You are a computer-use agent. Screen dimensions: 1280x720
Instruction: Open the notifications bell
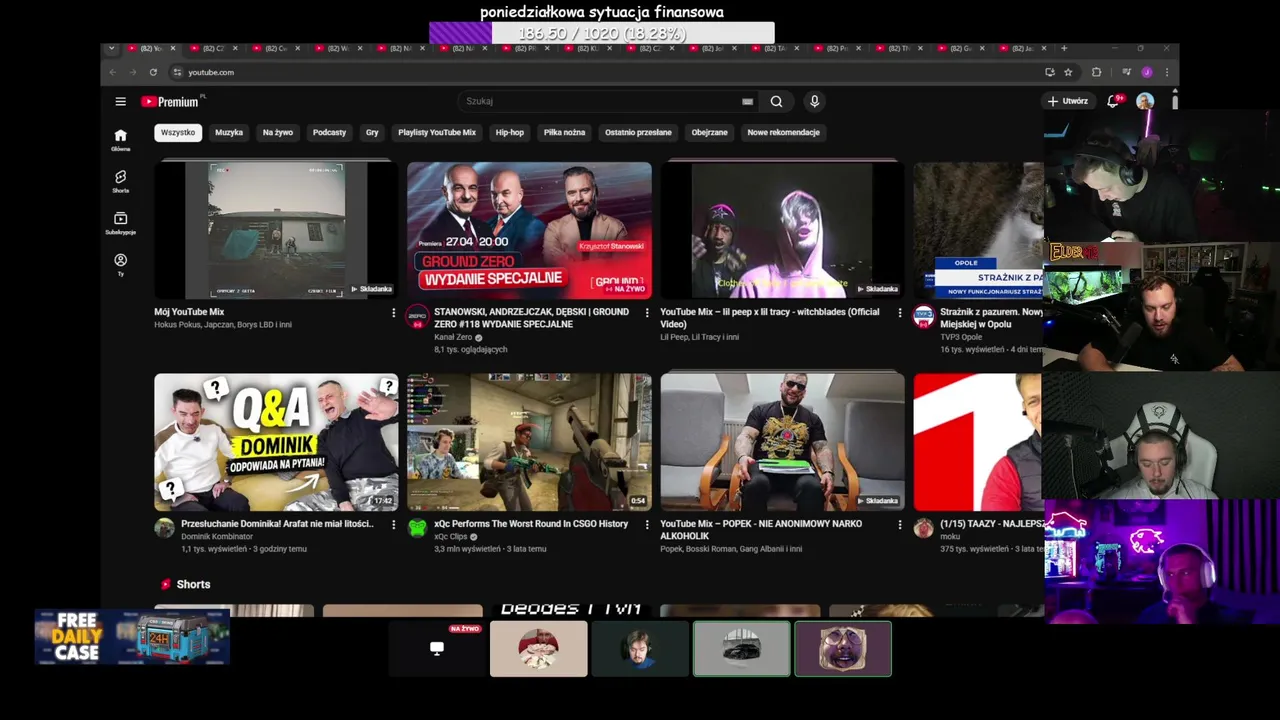point(1113,101)
